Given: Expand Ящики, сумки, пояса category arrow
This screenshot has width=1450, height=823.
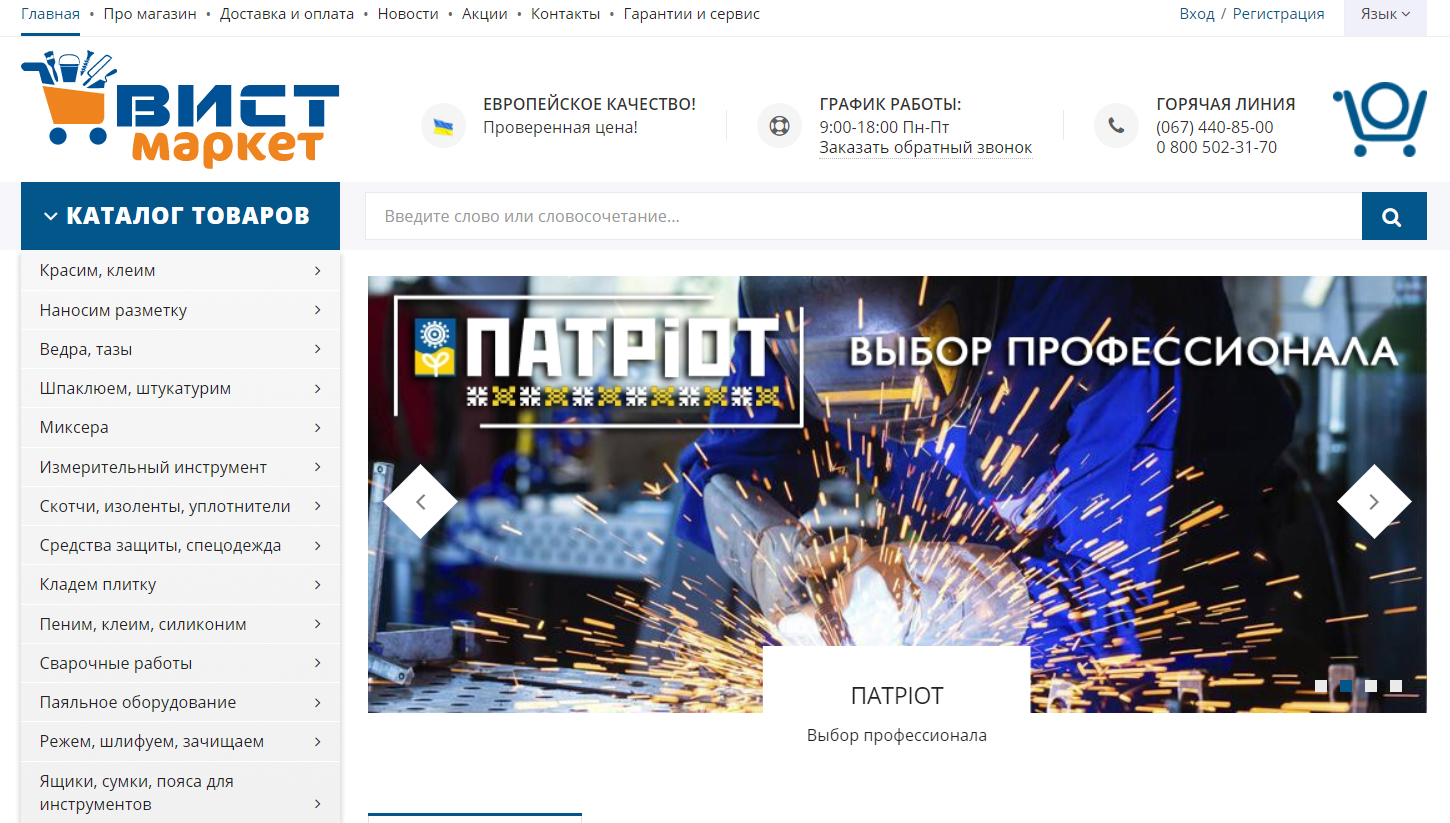Looking at the screenshot, I should (317, 804).
